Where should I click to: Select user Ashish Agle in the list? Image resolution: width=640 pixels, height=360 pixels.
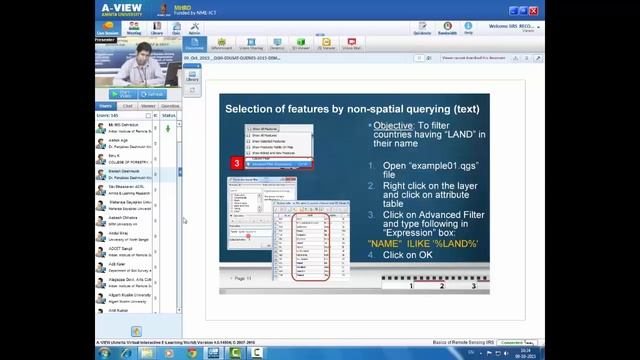[124, 143]
